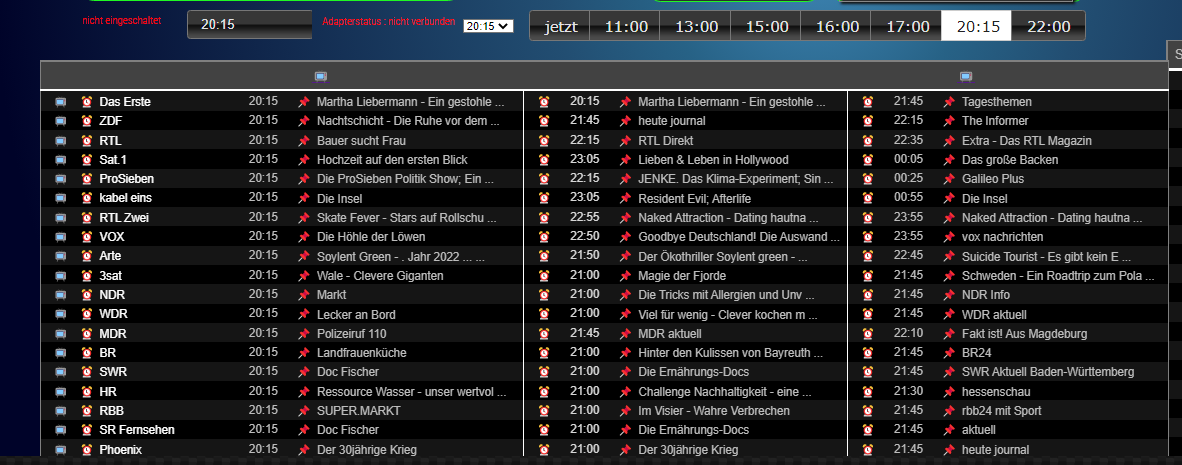Pin the 20:15 show Die Insel
The height and width of the screenshot is (465, 1182).
click(304, 198)
